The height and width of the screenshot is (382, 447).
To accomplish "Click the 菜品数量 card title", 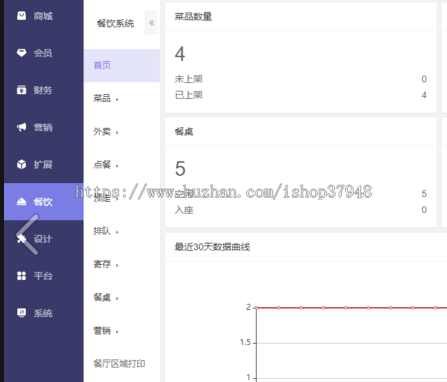I will (193, 16).
